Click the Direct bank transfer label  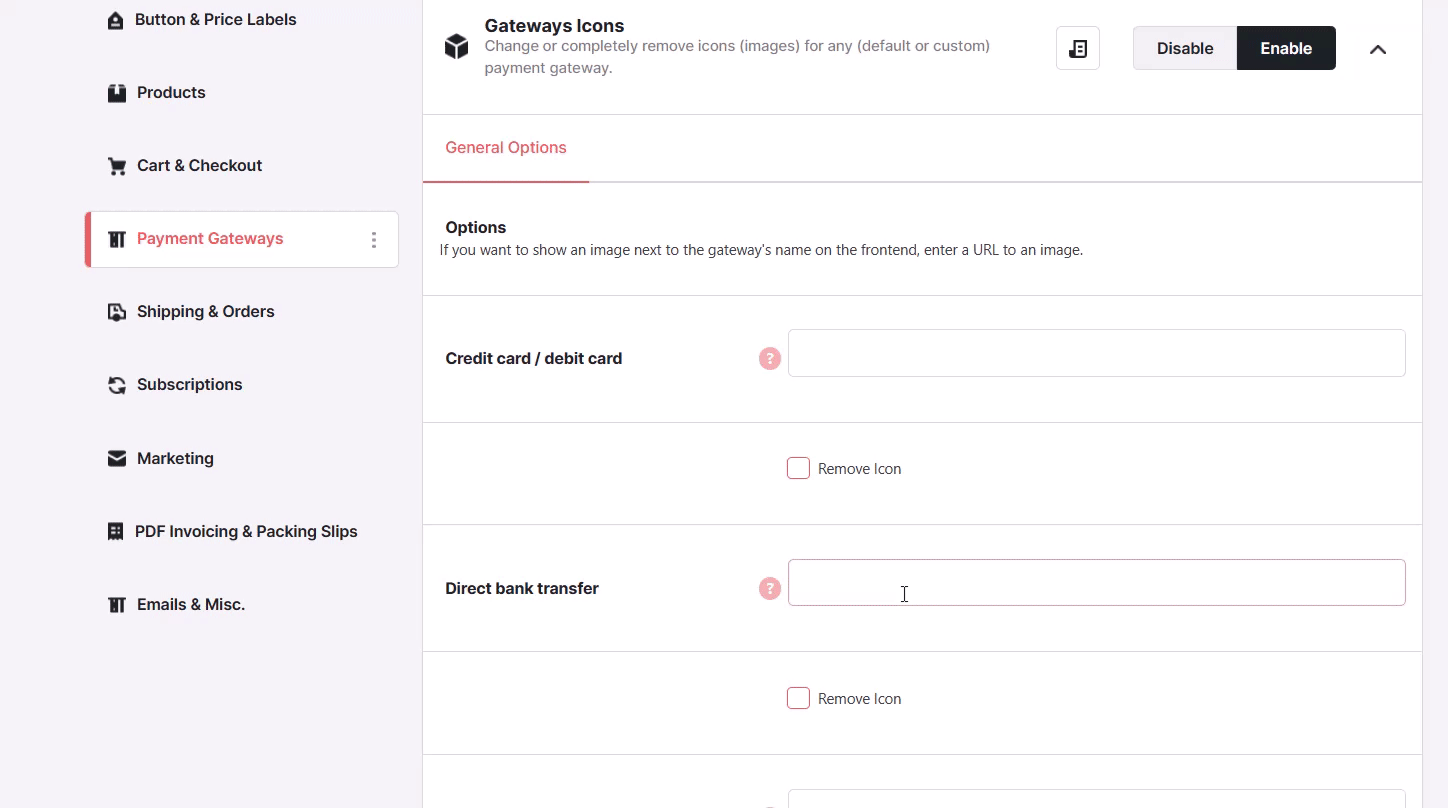522,588
